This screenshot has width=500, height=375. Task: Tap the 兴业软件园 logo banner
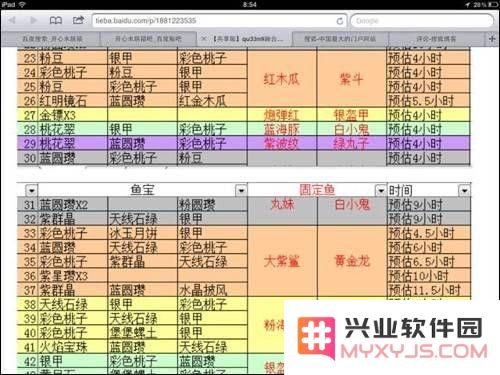[x=392, y=337]
